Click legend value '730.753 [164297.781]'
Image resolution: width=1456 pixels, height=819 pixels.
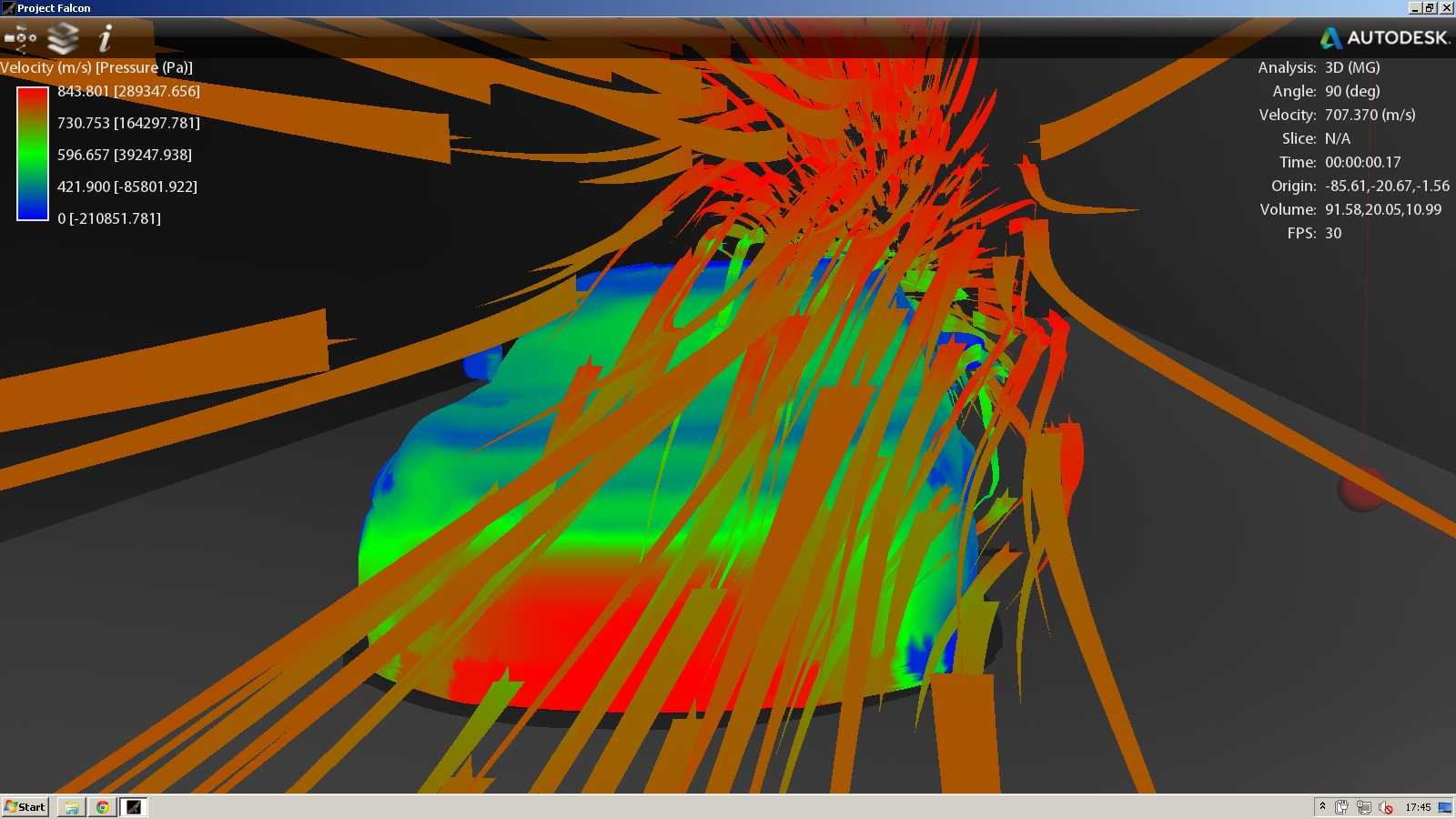click(x=128, y=123)
